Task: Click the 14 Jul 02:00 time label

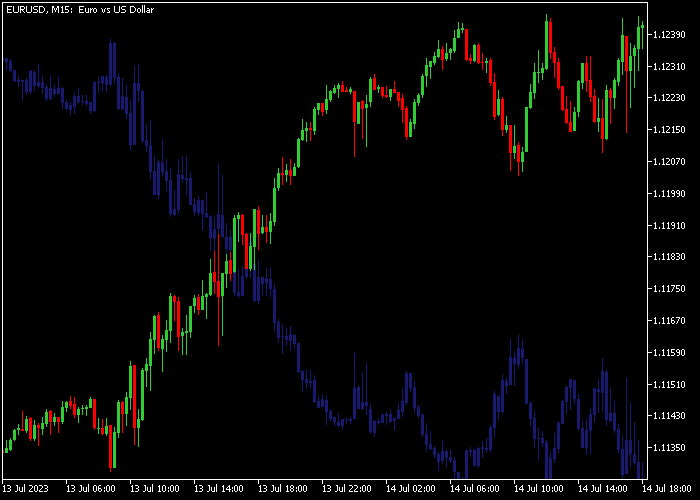Action: (x=411, y=488)
